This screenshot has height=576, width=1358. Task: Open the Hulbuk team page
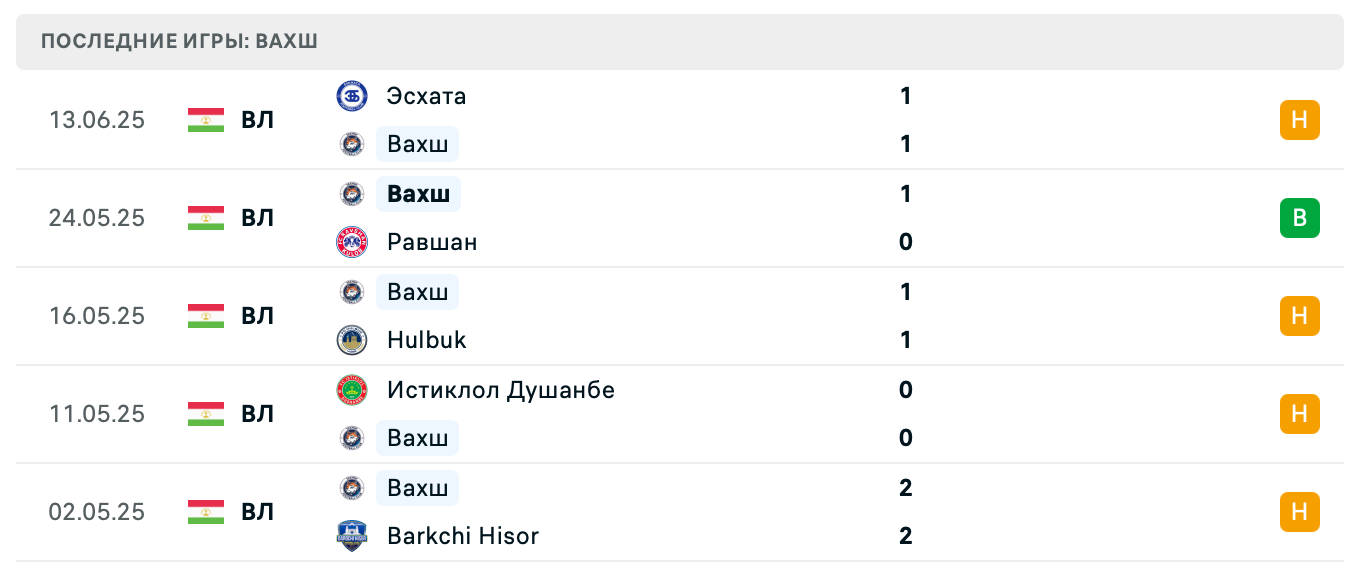427,340
